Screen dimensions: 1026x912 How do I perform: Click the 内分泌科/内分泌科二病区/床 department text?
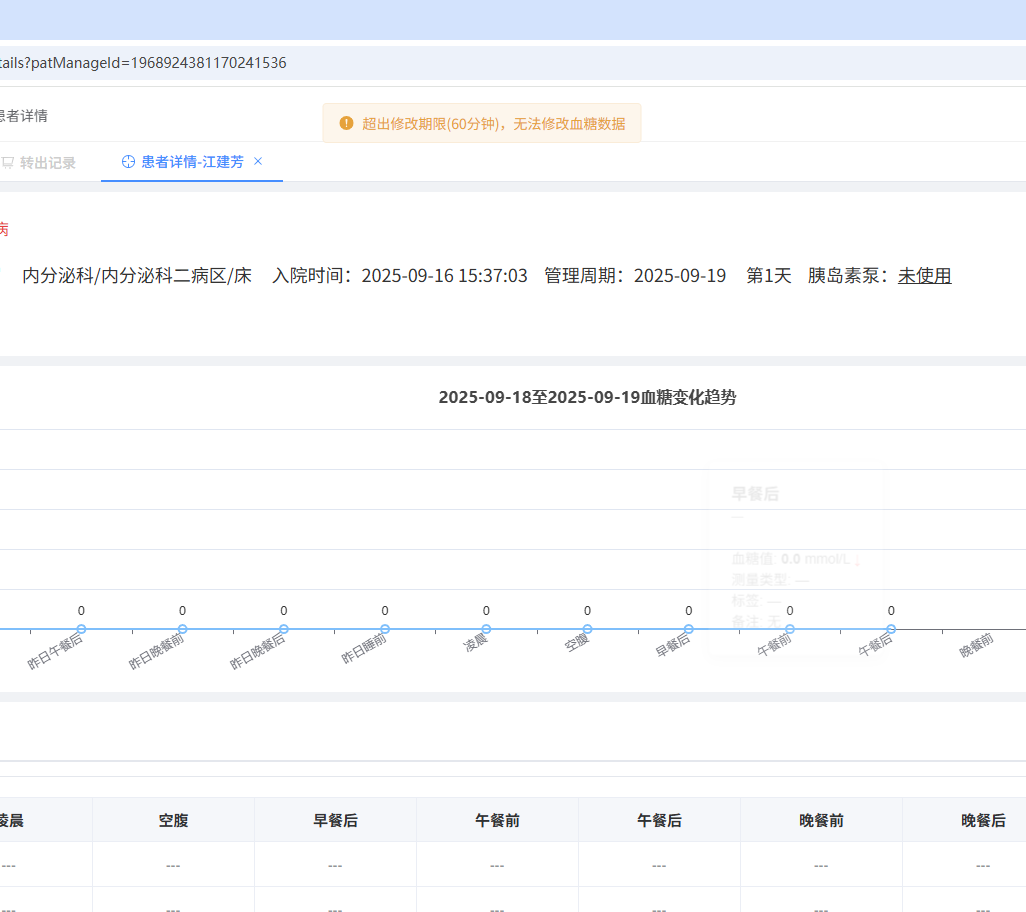point(137,275)
